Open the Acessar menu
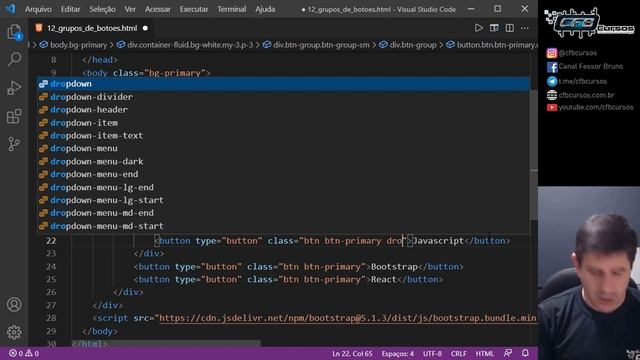This screenshot has width=640, height=360. point(158,9)
